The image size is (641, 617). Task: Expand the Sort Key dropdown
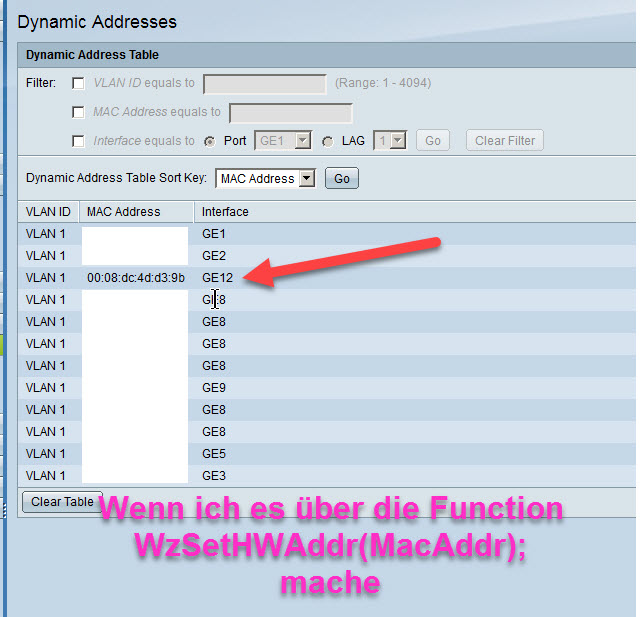point(265,179)
